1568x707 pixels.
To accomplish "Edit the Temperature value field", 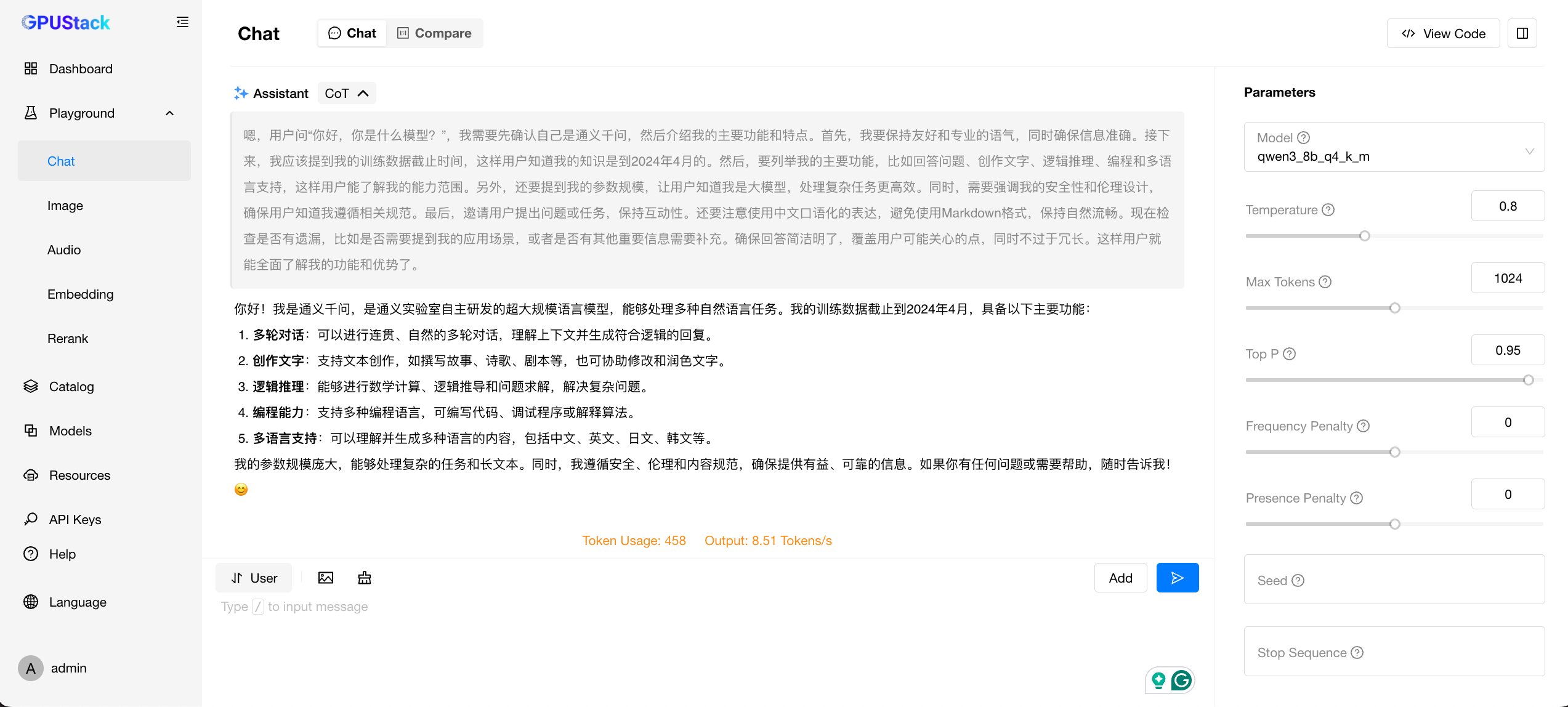I will tap(1508, 206).
